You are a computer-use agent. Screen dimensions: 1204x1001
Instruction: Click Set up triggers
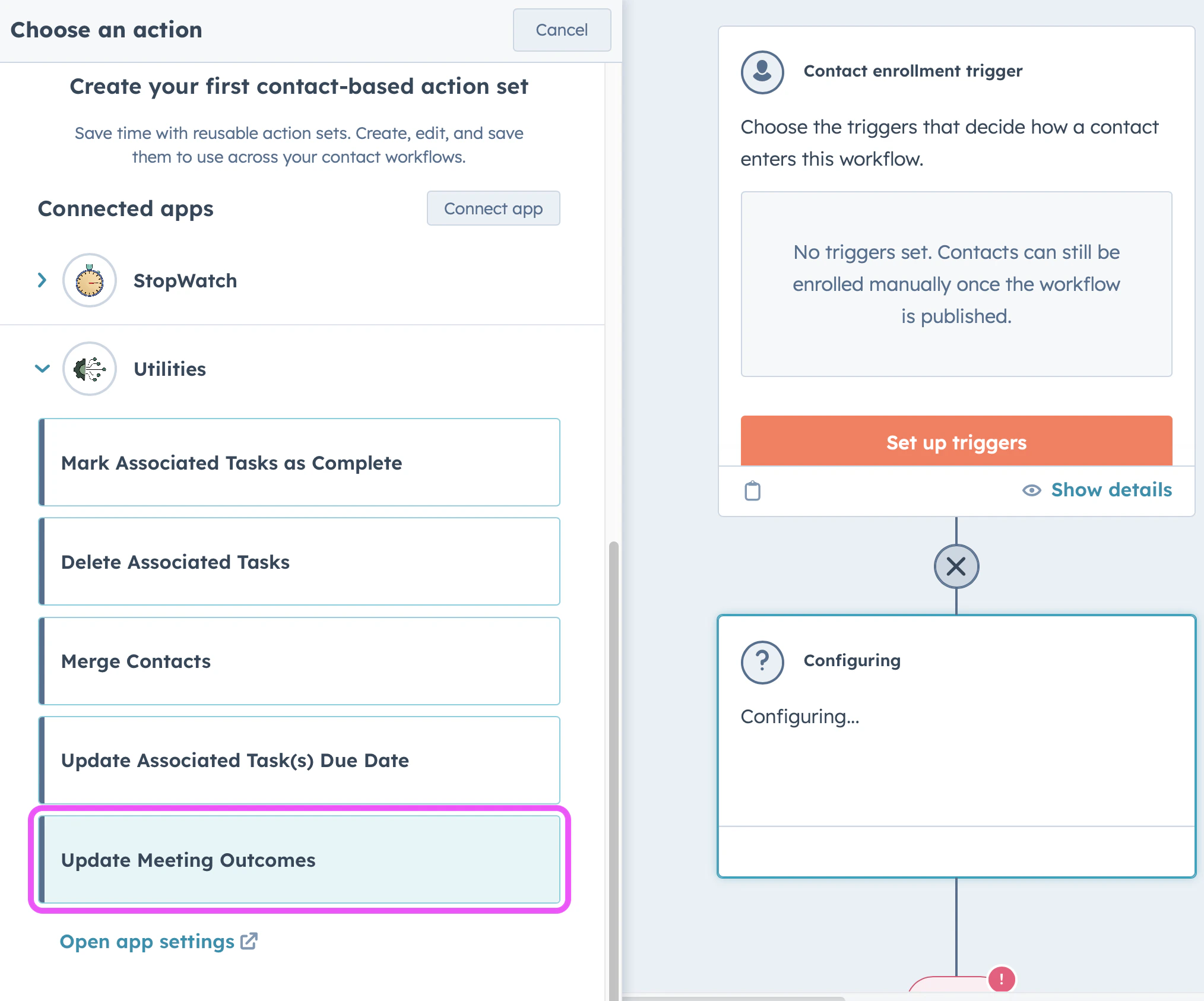pyautogui.click(x=955, y=442)
